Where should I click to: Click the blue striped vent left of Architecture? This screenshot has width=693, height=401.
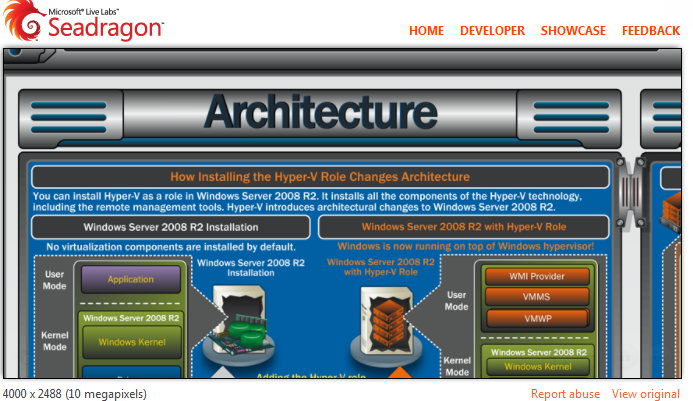pyautogui.click(x=69, y=118)
